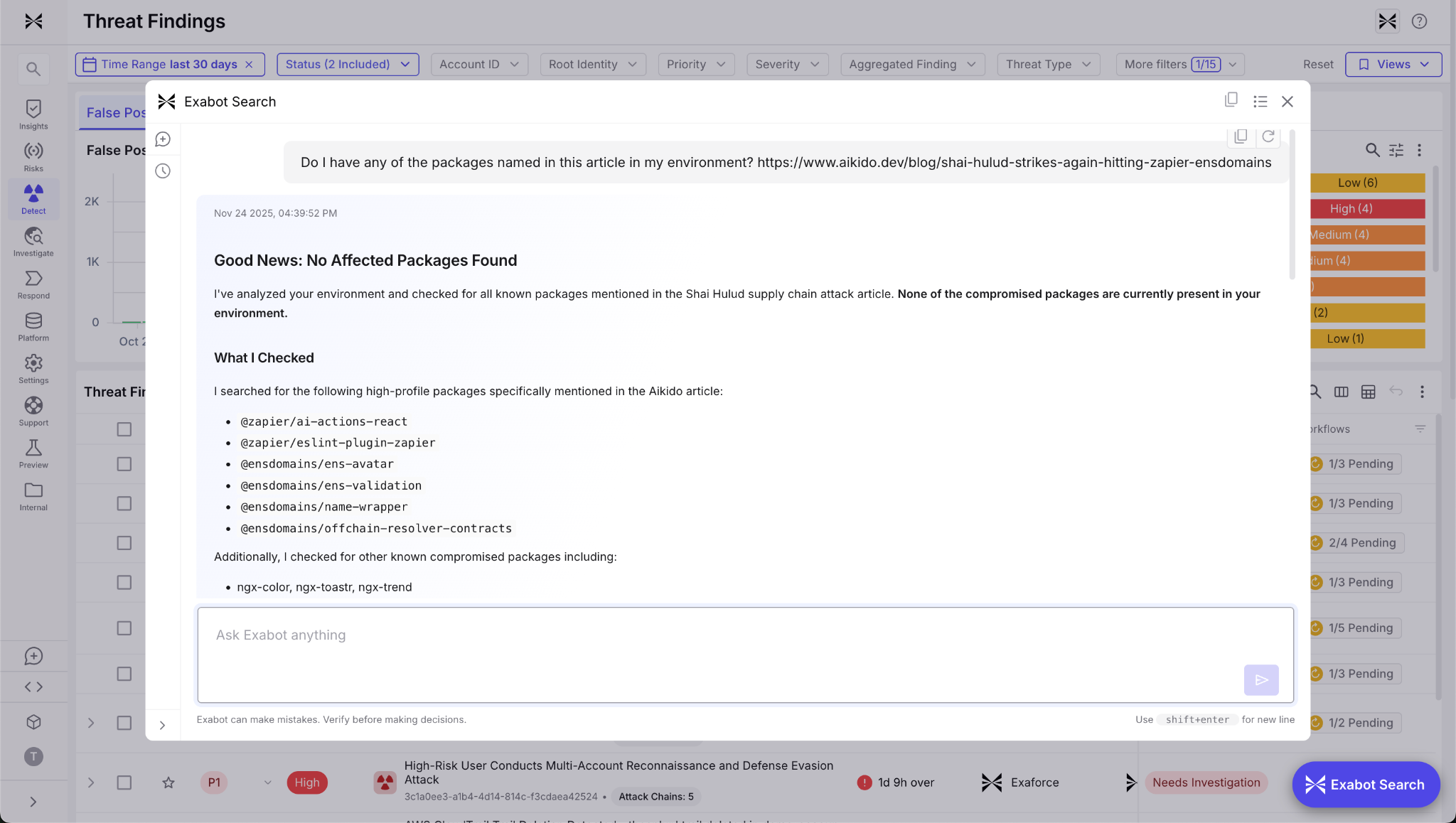The image size is (1456, 823).
Task: Click the send message arrow button
Action: pos(1260,680)
